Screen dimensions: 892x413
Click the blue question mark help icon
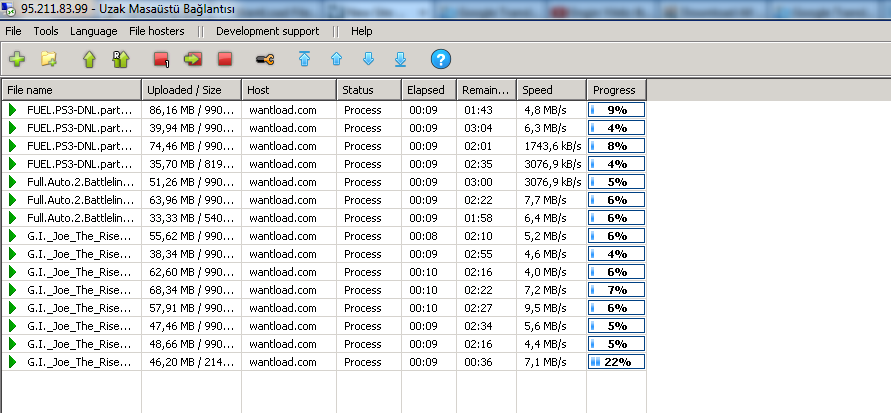click(x=441, y=59)
